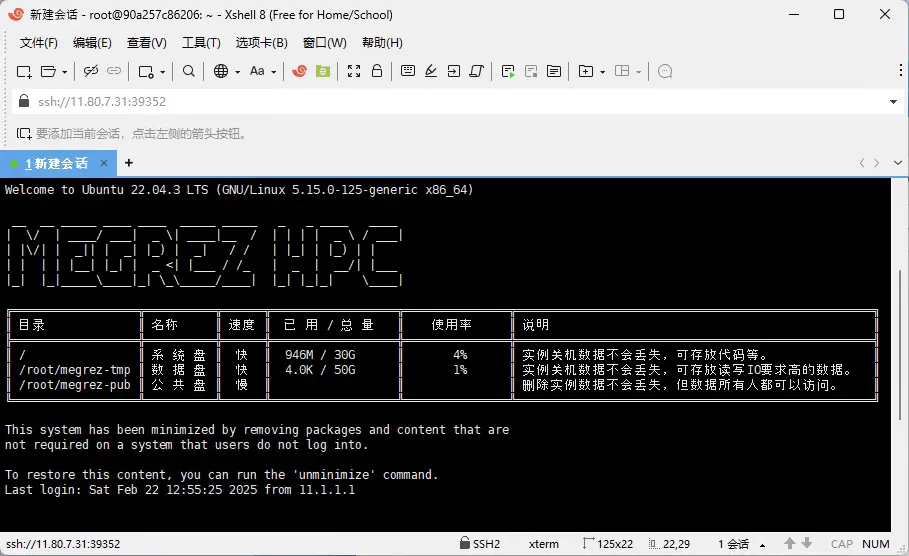Click the magnifier Find icon
The width and height of the screenshot is (909, 556).
[189, 71]
